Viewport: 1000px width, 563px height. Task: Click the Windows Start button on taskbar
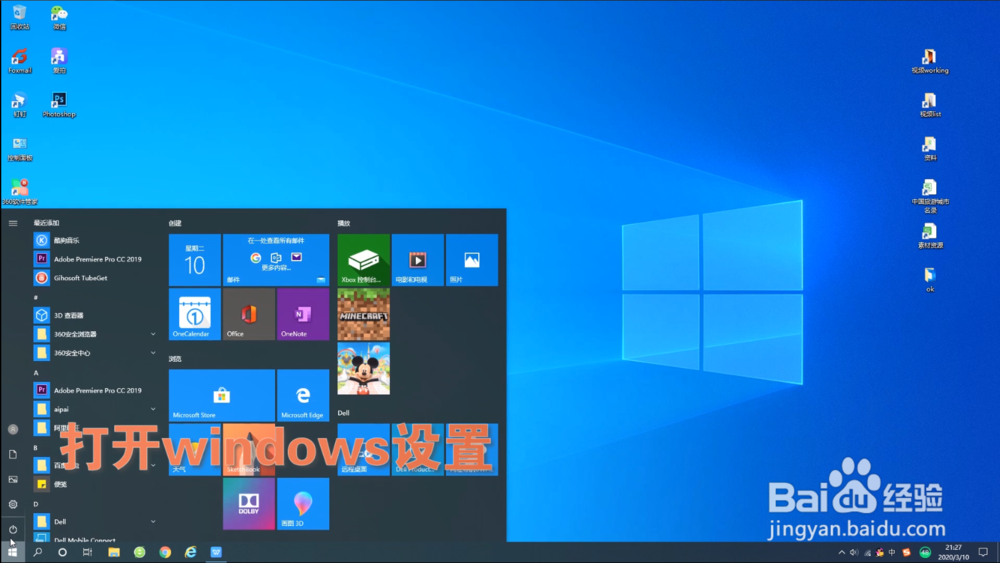(x=12, y=552)
